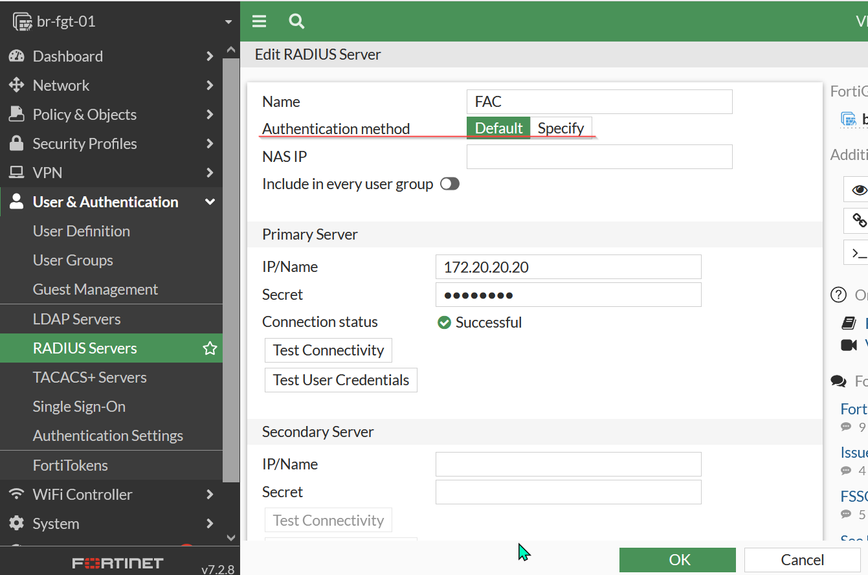Click the System gear icon
The image size is (868, 575).
[x=16, y=523]
